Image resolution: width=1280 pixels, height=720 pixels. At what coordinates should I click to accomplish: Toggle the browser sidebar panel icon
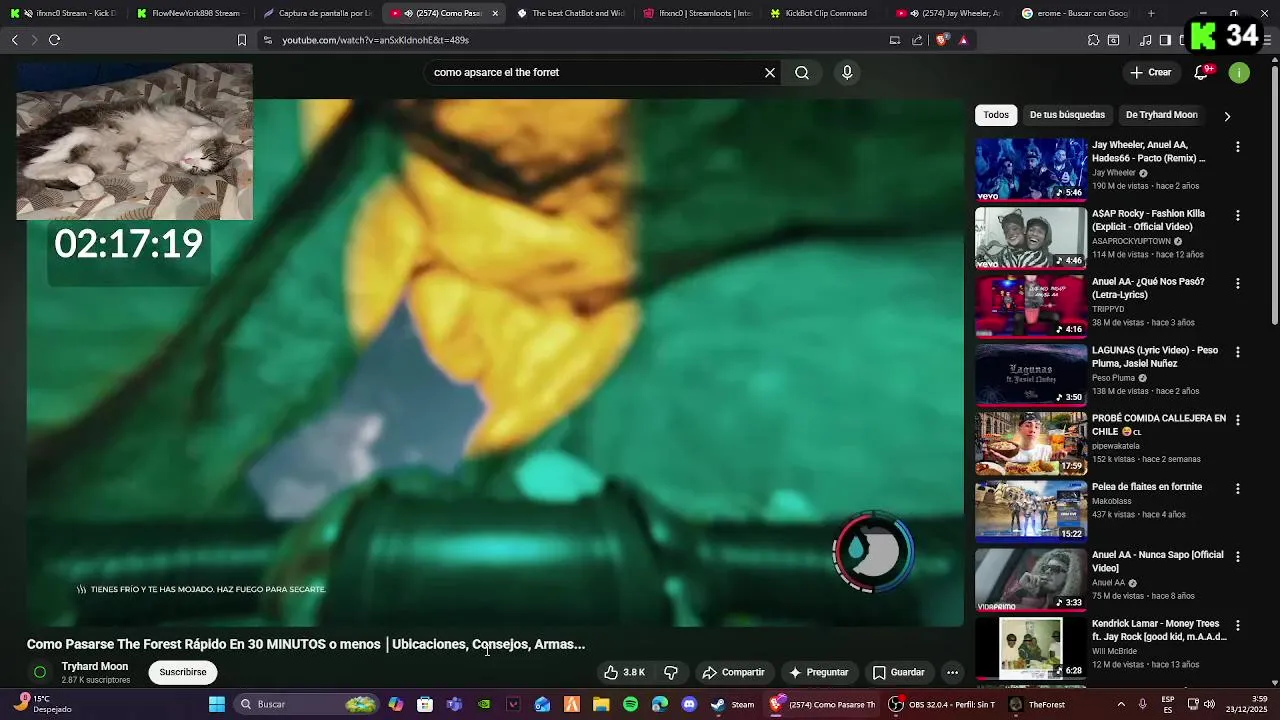point(1165,40)
